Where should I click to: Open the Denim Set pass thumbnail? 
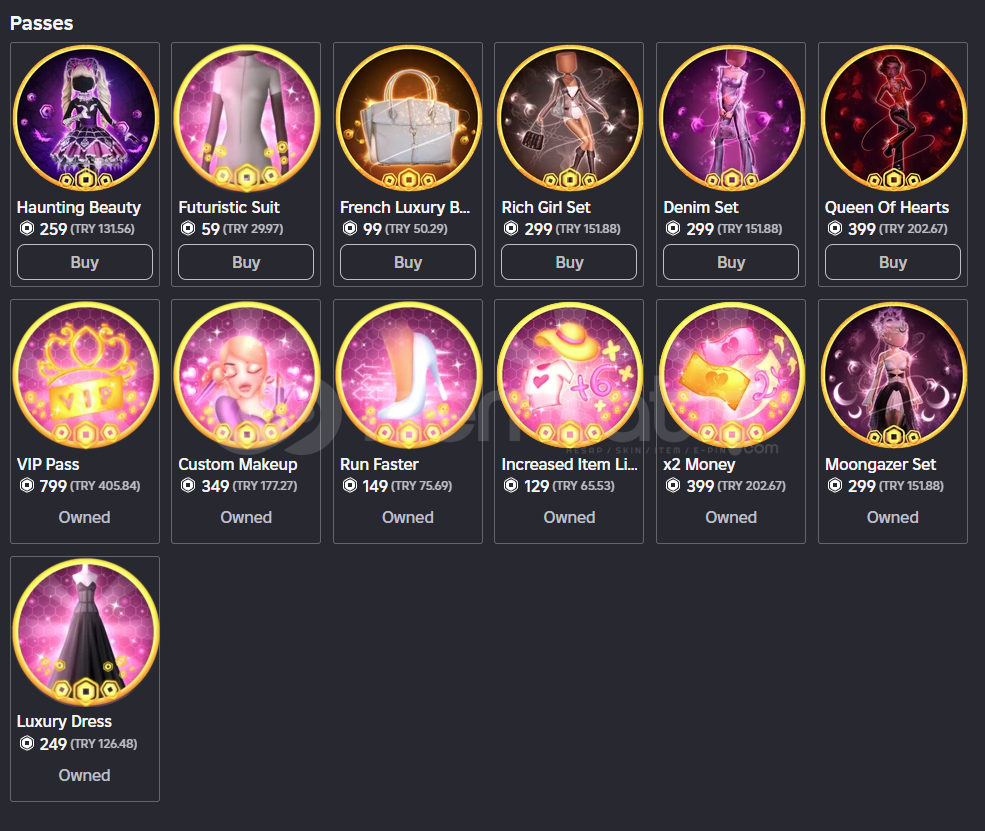(732, 117)
